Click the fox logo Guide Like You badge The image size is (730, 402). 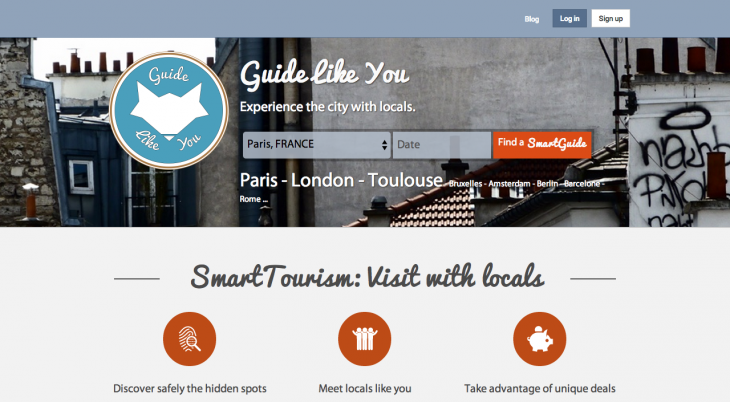tap(169, 110)
